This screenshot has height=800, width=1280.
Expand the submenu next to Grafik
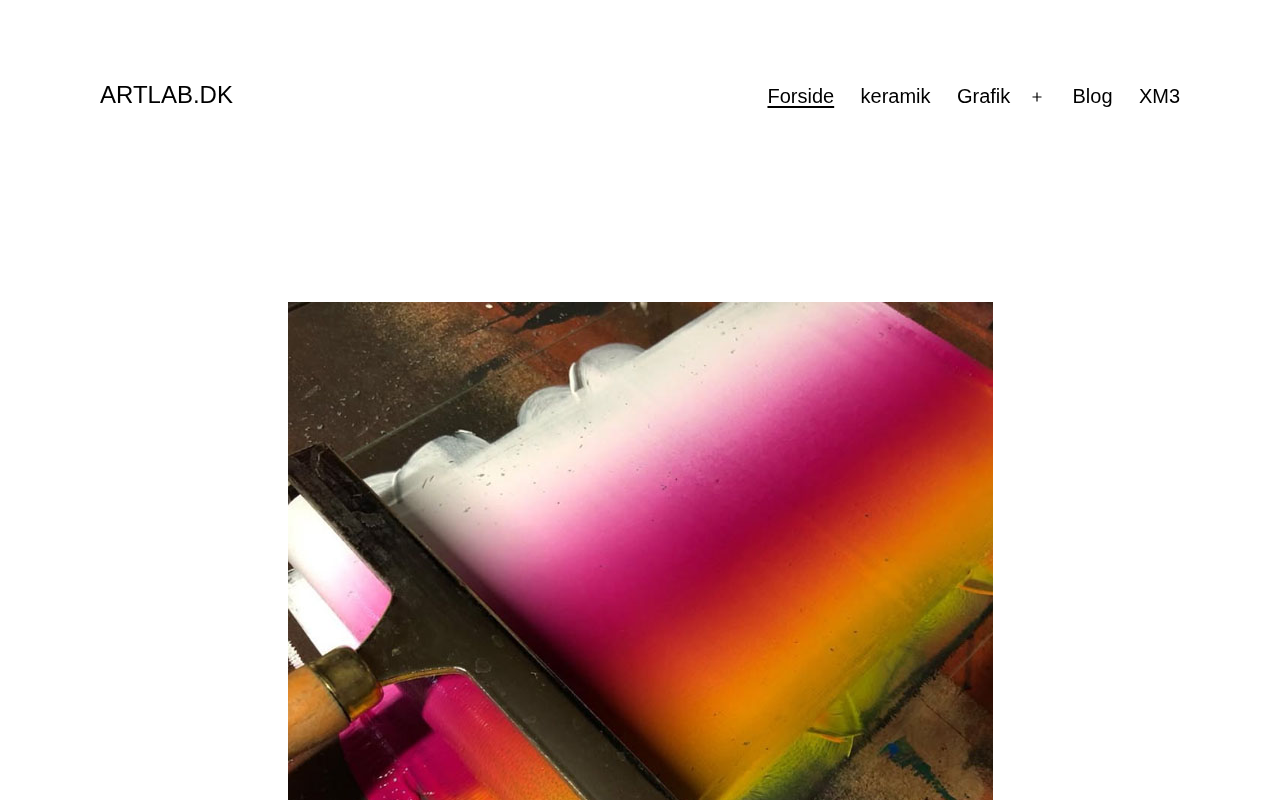point(1037,97)
